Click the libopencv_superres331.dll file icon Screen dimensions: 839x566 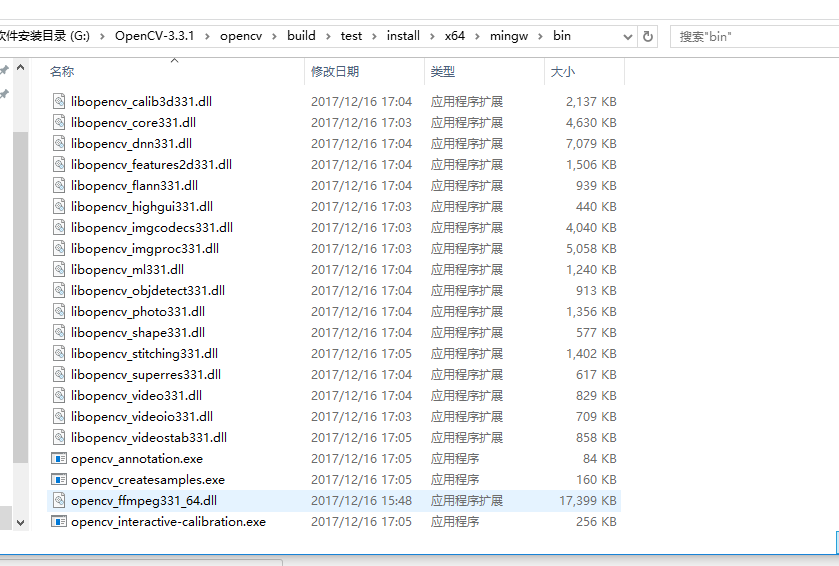pos(59,374)
